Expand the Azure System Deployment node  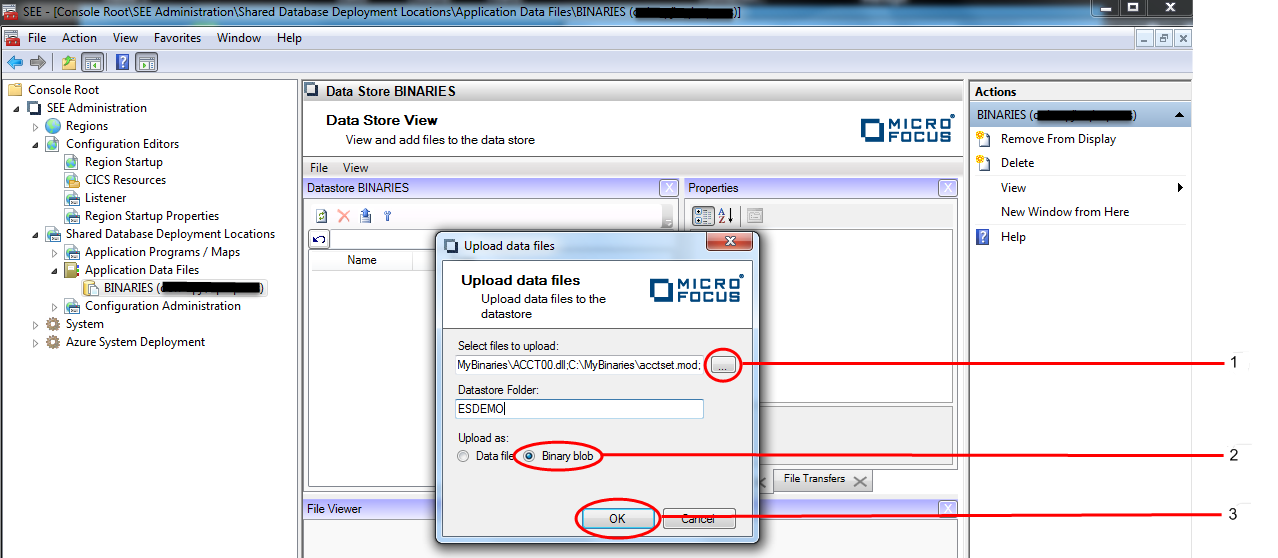click(x=35, y=342)
